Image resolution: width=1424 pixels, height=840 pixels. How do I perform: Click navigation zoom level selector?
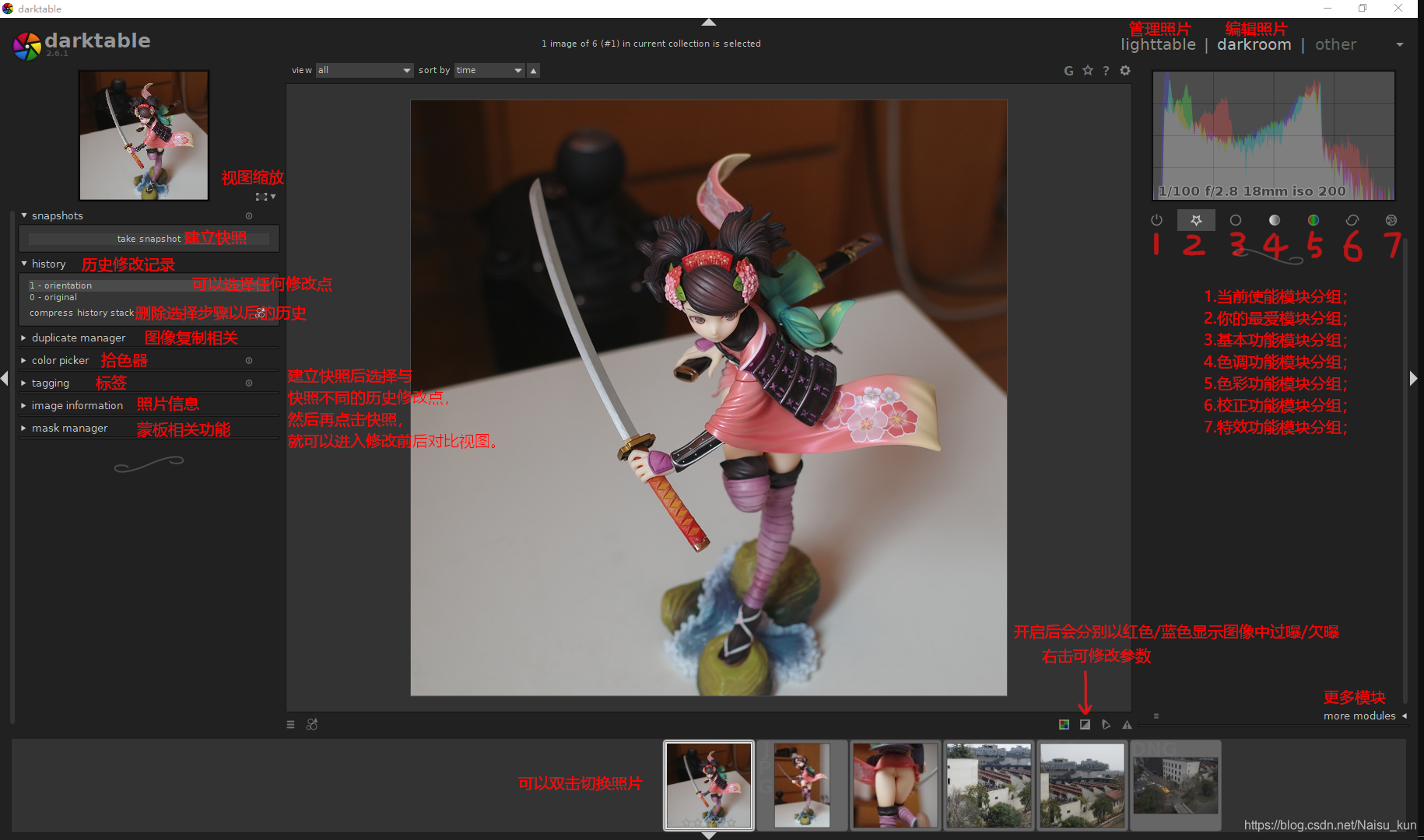click(266, 197)
